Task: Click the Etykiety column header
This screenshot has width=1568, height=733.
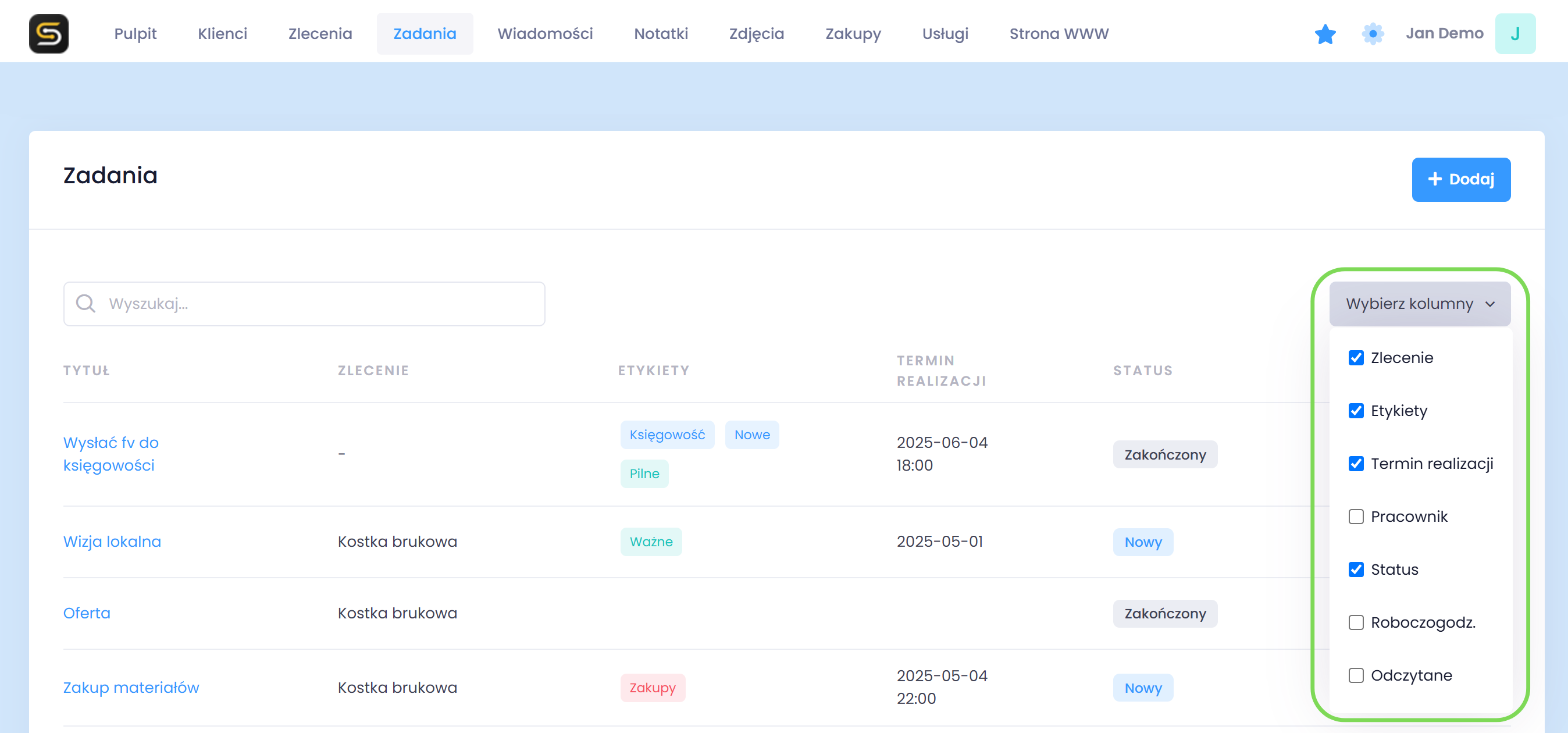Action: (654, 370)
